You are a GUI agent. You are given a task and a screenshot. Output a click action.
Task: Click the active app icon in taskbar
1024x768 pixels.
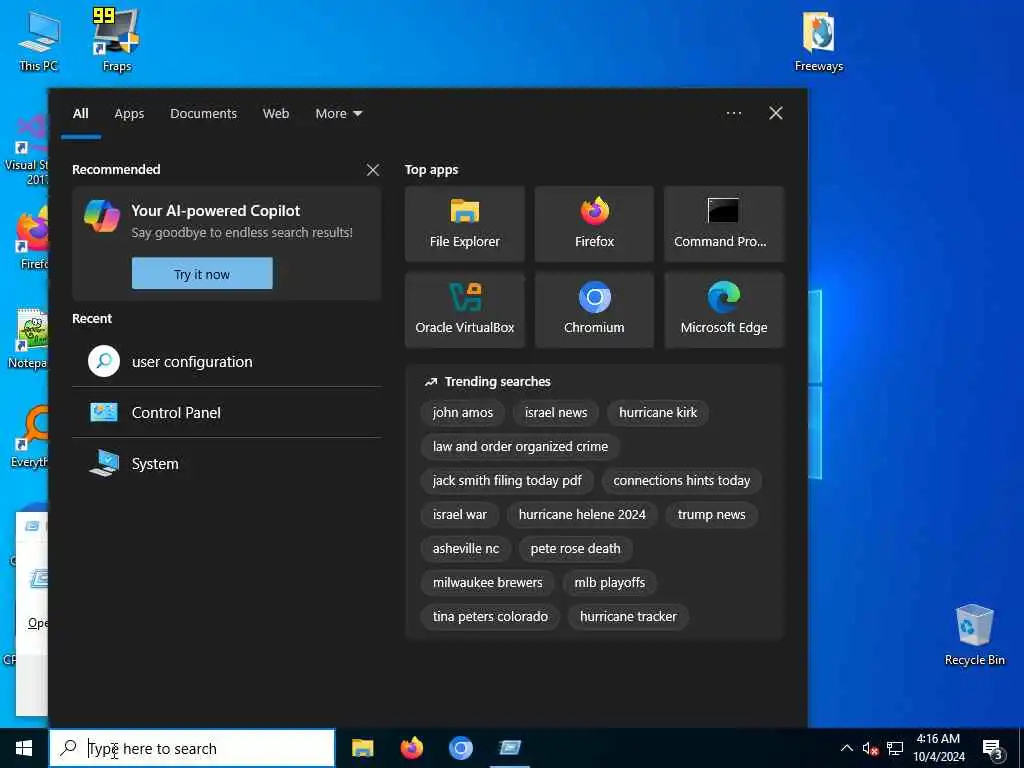(509, 748)
